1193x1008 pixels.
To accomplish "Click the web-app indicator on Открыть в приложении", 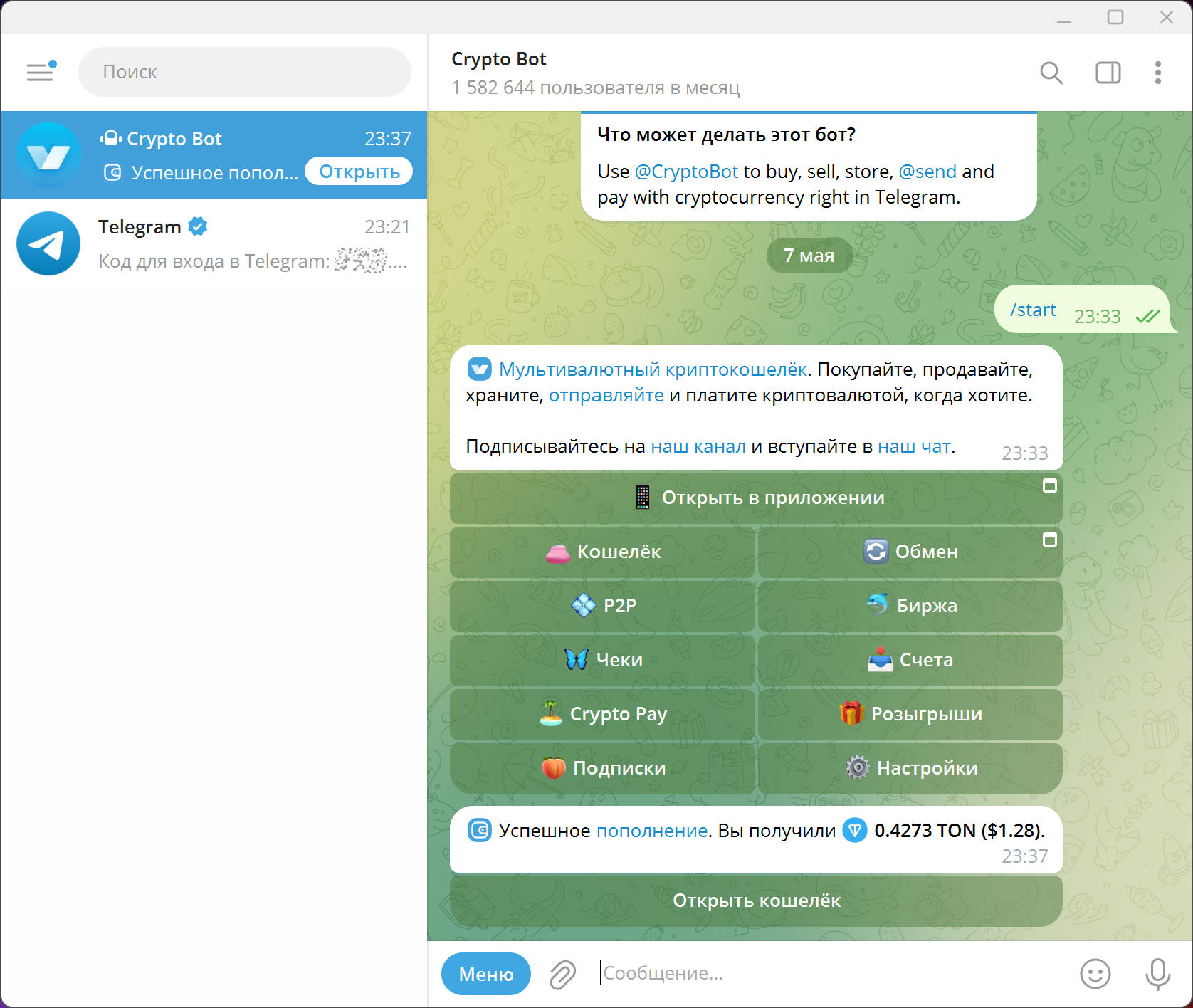I will tap(1050, 486).
